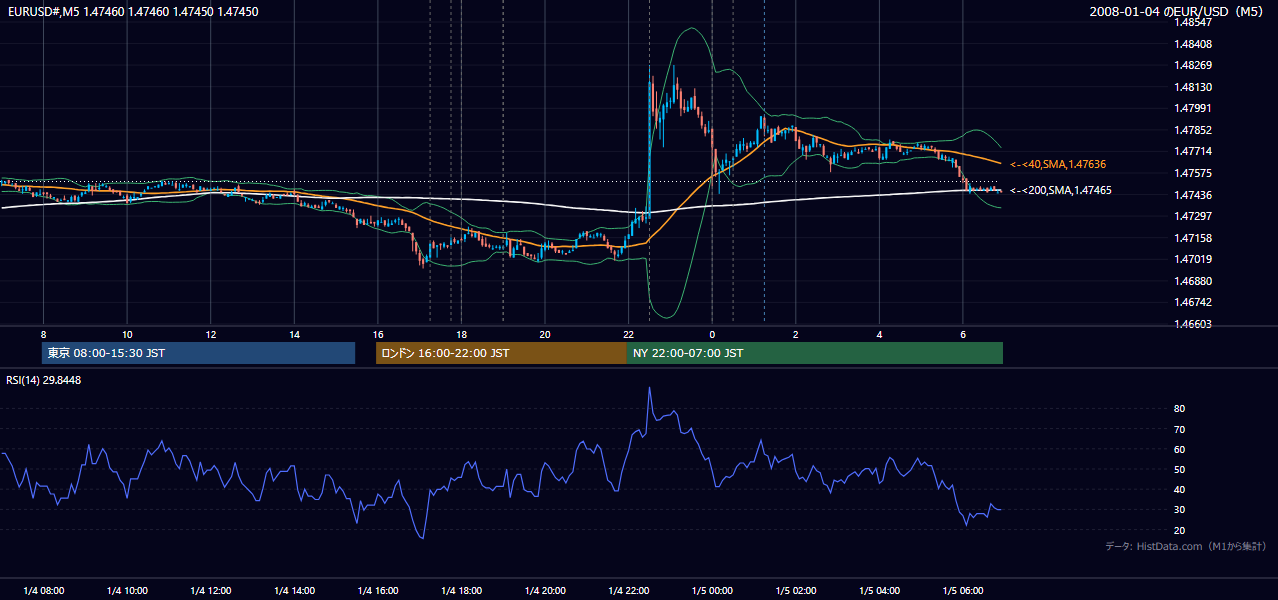This screenshot has height=600, width=1278.
Task: Click price level 1.46880 on the axis
Action: click(1195, 281)
